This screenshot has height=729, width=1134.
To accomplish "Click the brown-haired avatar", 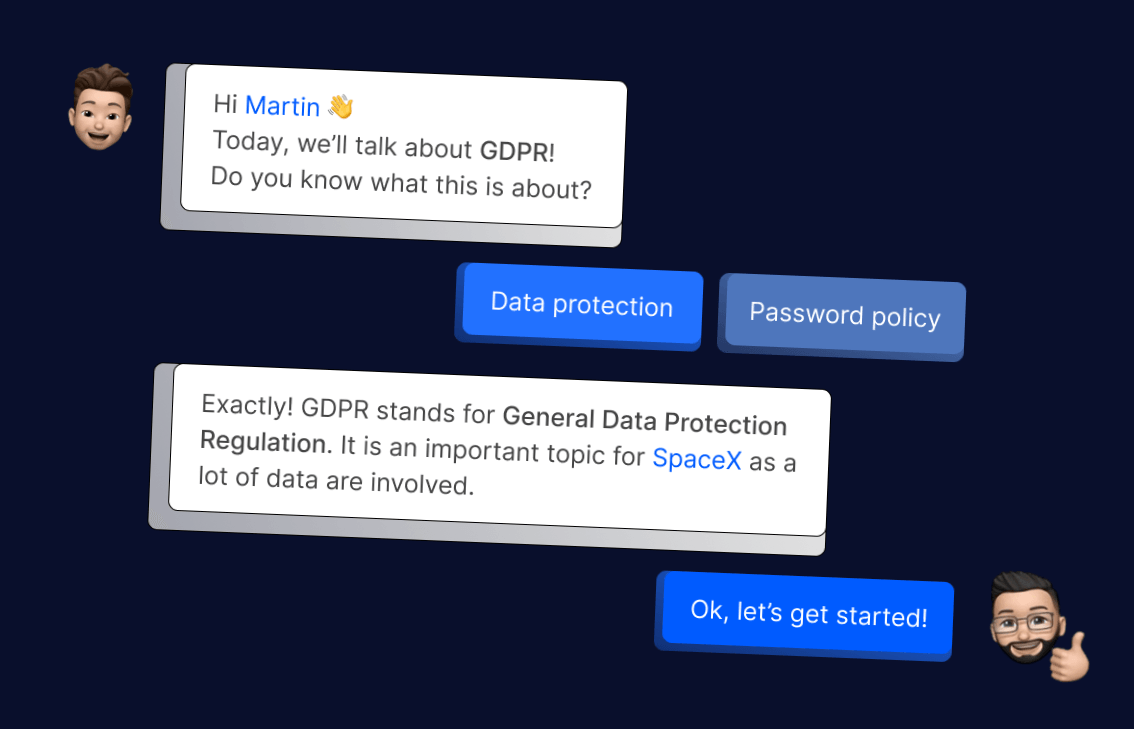I will click(x=100, y=108).
